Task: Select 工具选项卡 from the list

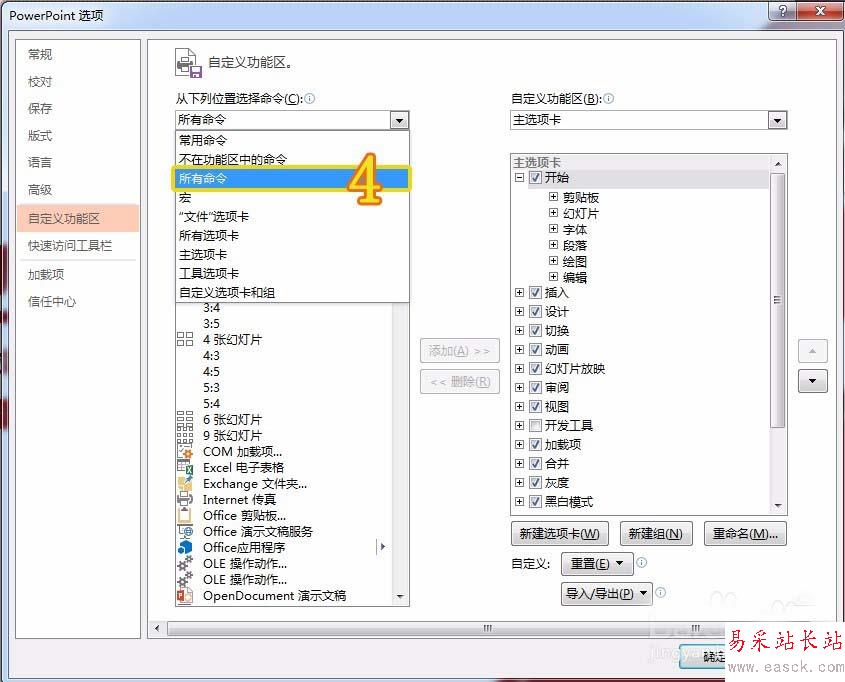Action: point(292,274)
